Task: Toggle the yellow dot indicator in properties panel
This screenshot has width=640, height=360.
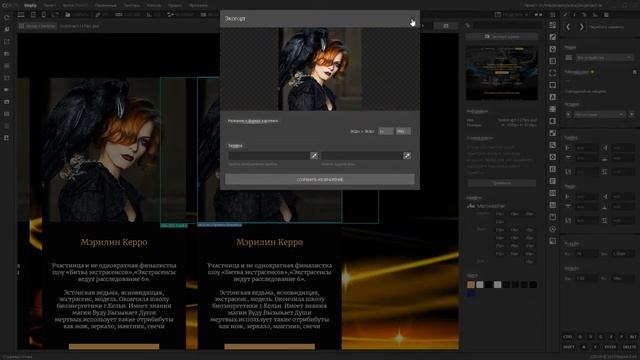Action: 592,72
